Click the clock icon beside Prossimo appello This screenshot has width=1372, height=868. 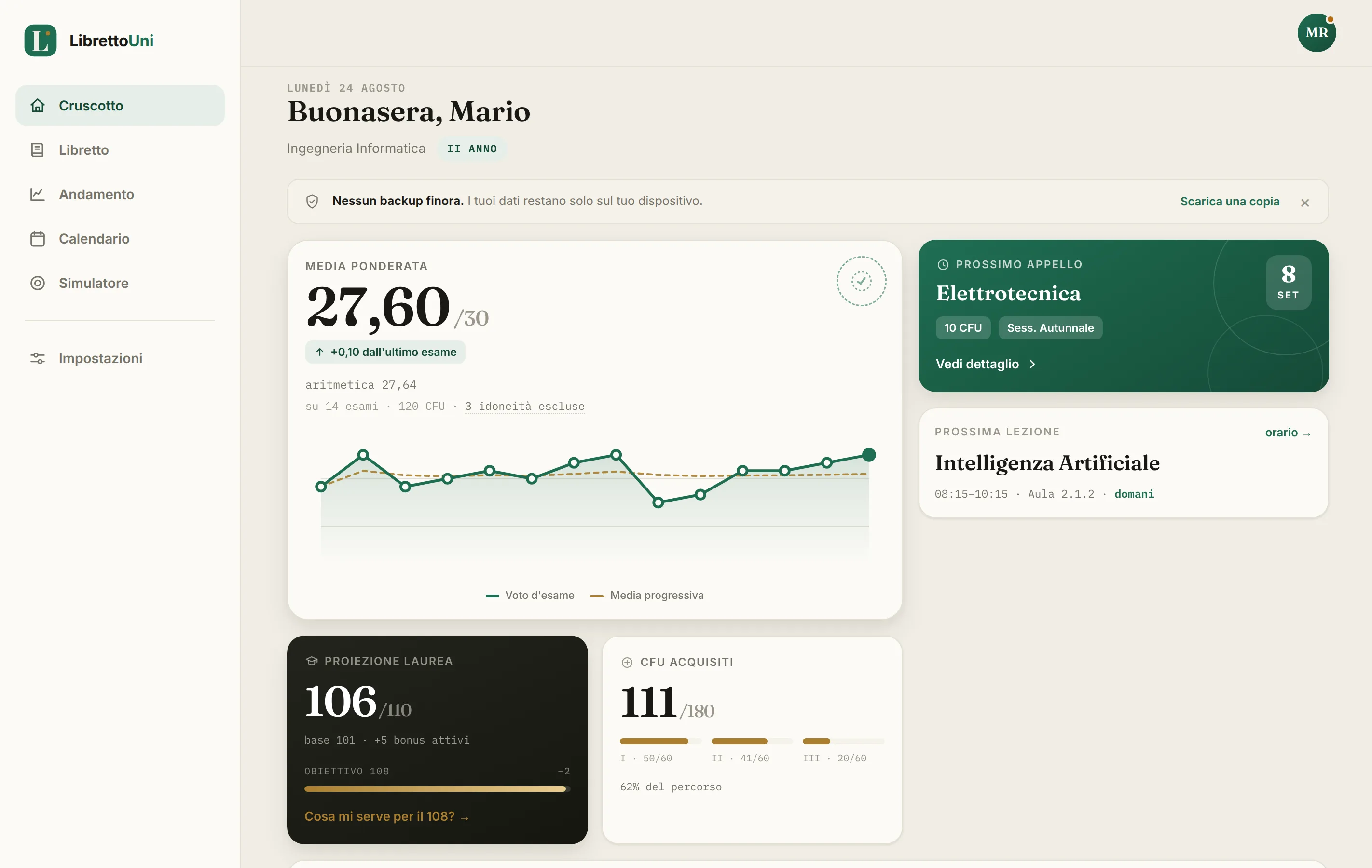click(943, 264)
